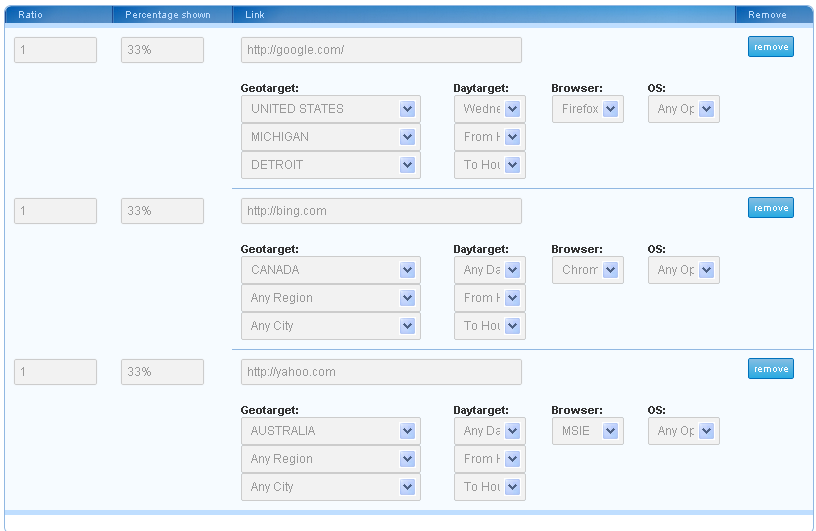Open the Firefox browser dropdown

588,109
